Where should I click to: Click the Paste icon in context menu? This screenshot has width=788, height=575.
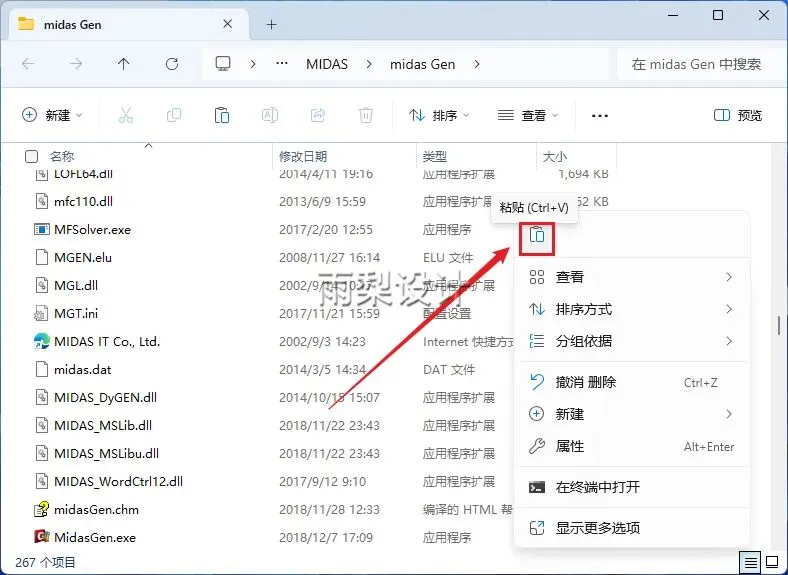pos(537,235)
